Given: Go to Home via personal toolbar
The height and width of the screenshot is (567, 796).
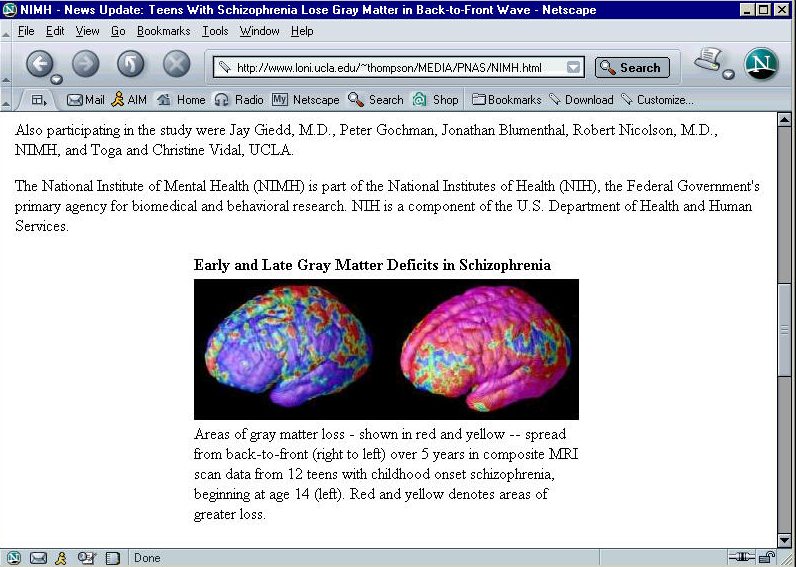Looking at the screenshot, I should (x=181, y=100).
